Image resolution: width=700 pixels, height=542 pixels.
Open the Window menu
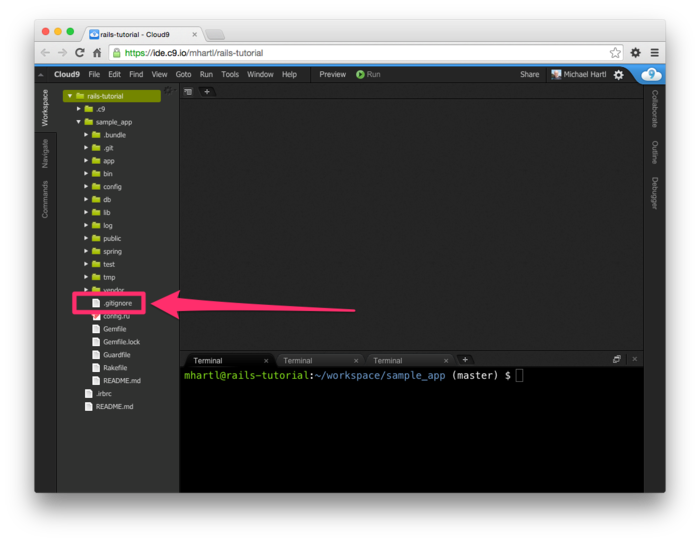pos(260,75)
